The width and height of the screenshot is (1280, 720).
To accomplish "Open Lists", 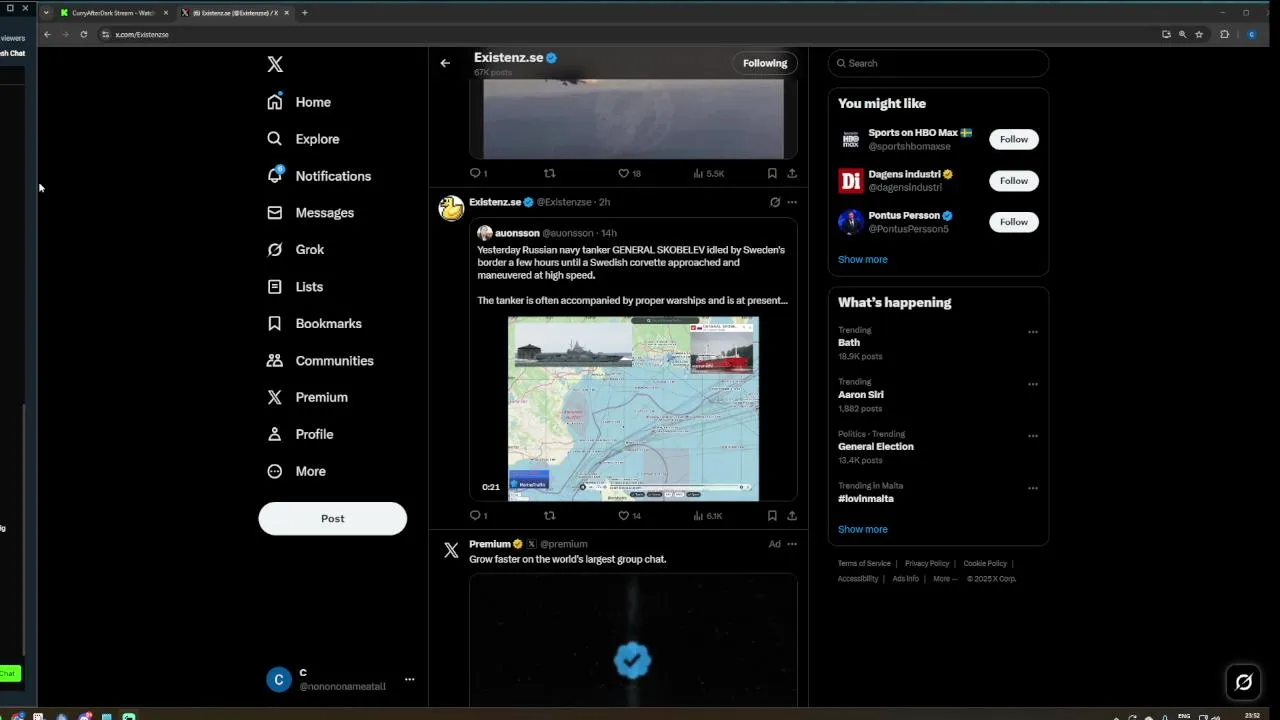I will coord(295,287).
